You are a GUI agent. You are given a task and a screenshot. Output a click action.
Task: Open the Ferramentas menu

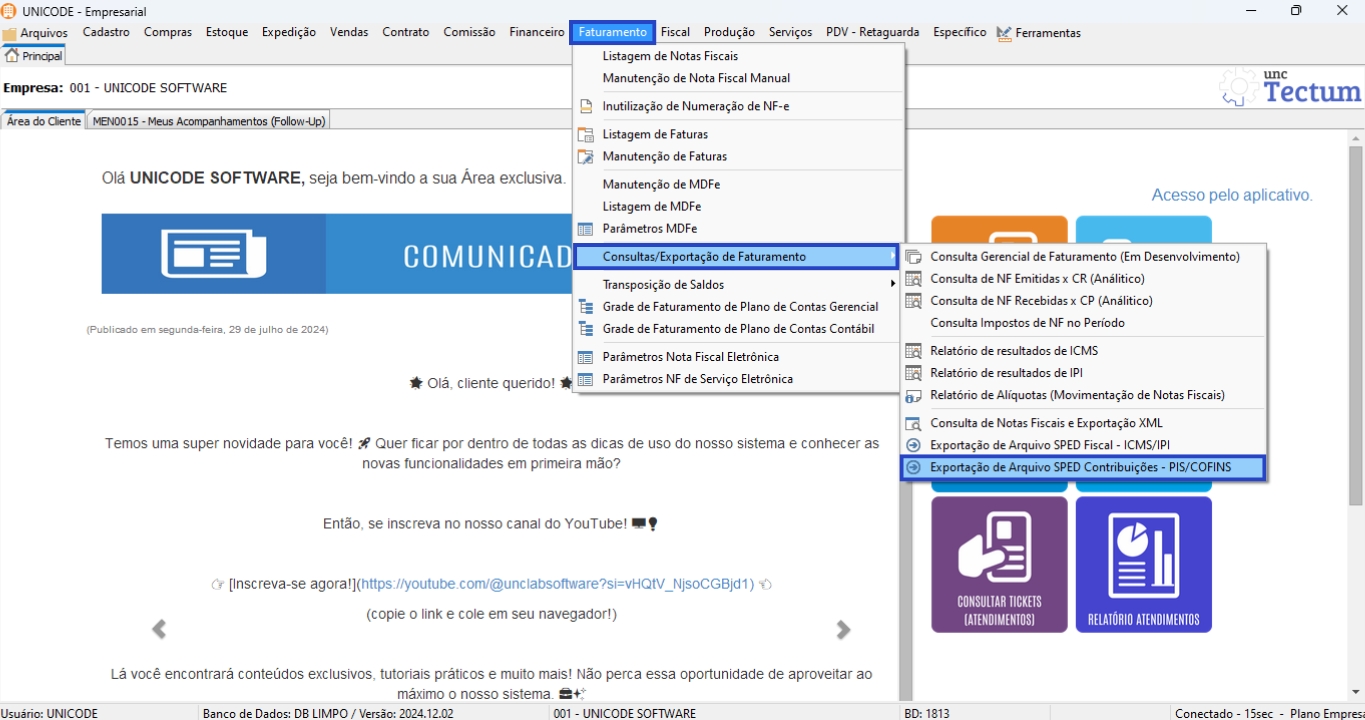(1047, 33)
